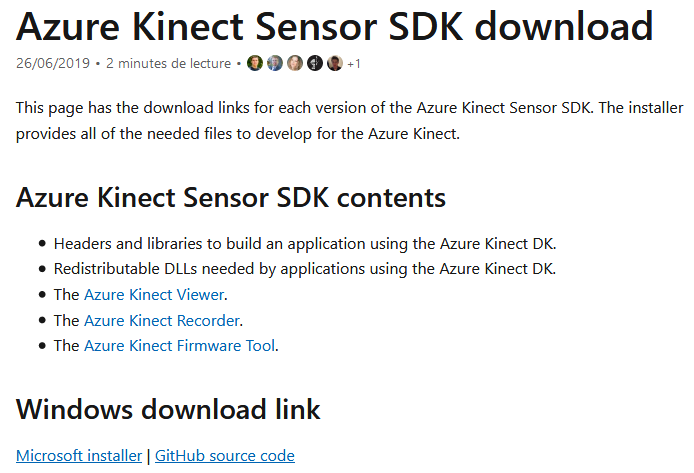Click the Headers and libraries bullet item
Viewport: 694px width, 473px height.
tap(305, 243)
